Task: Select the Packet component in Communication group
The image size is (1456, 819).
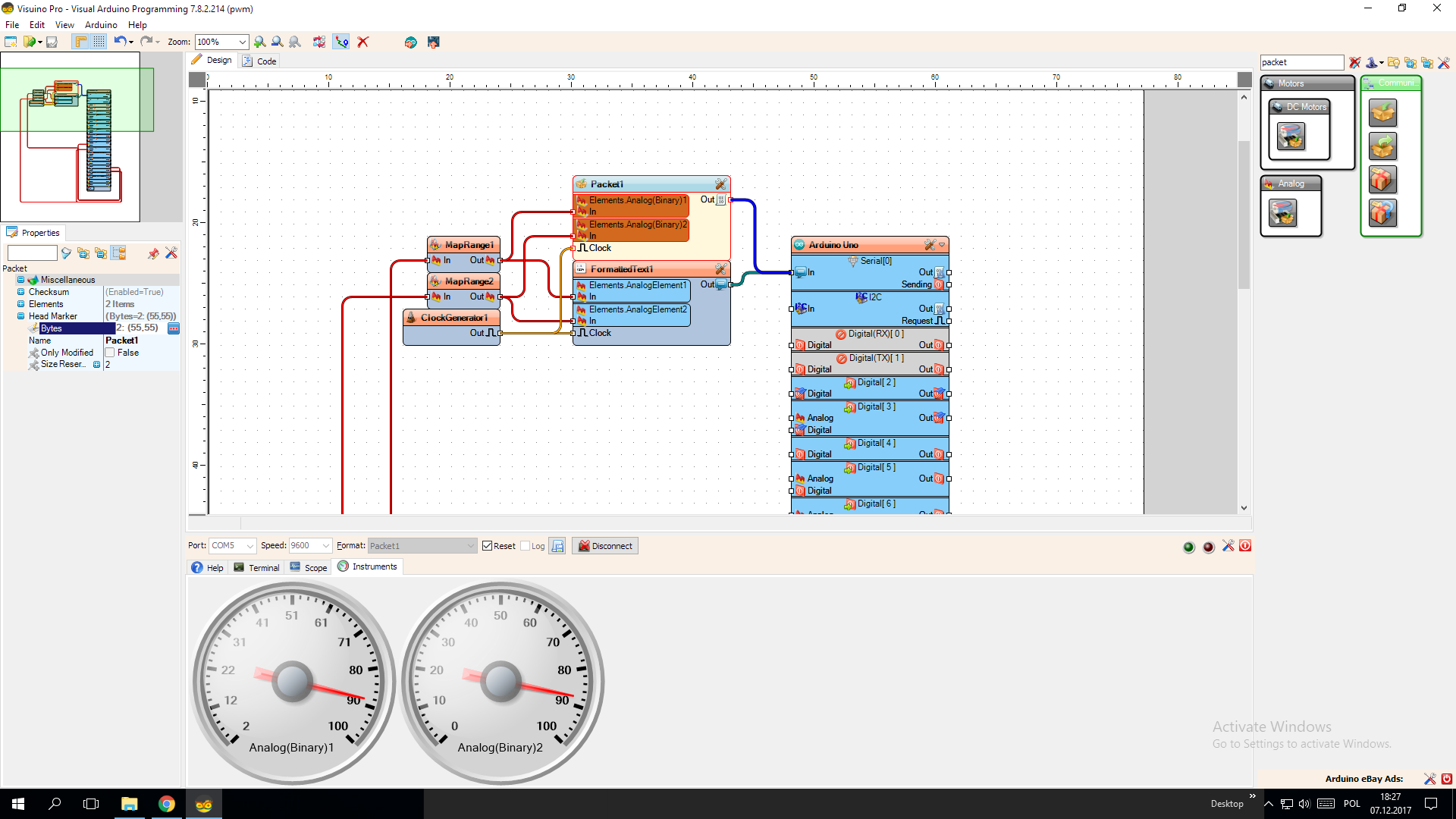Action: tap(1382, 113)
